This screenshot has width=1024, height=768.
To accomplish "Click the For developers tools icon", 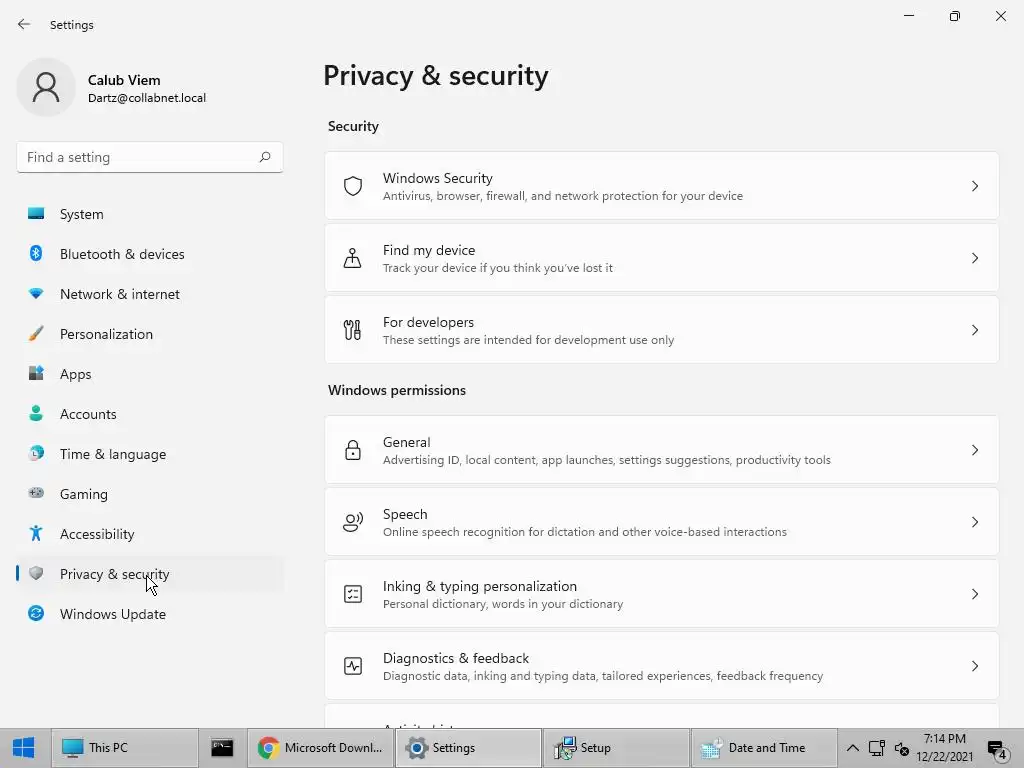I will click(353, 330).
